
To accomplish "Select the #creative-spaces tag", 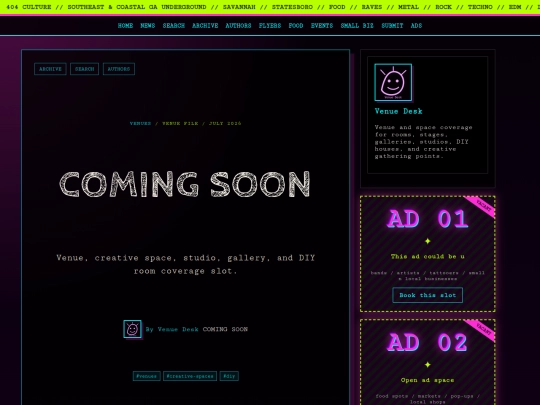I will [x=190, y=376].
